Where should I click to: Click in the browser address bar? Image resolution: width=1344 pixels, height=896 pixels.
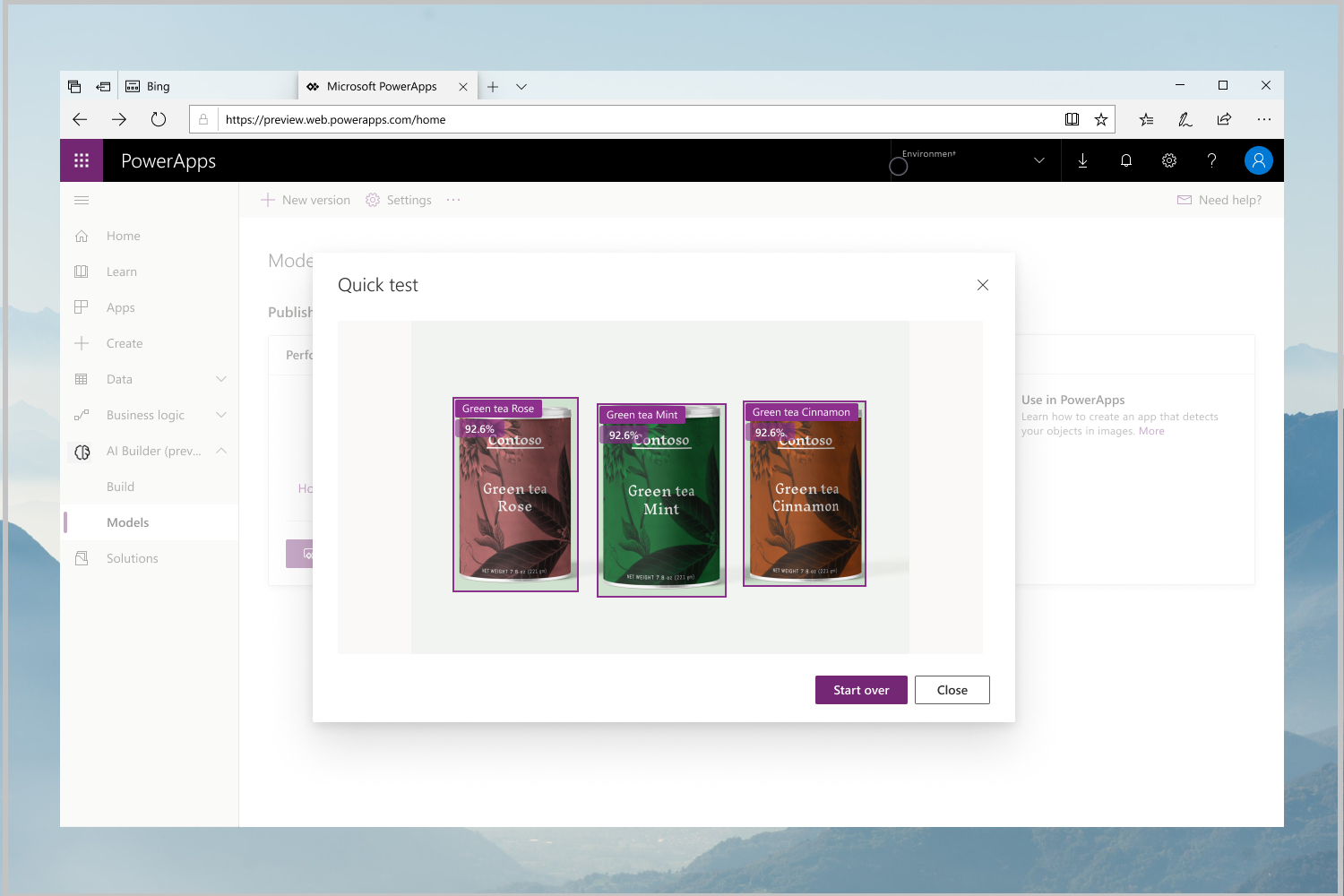(x=627, y=119)
